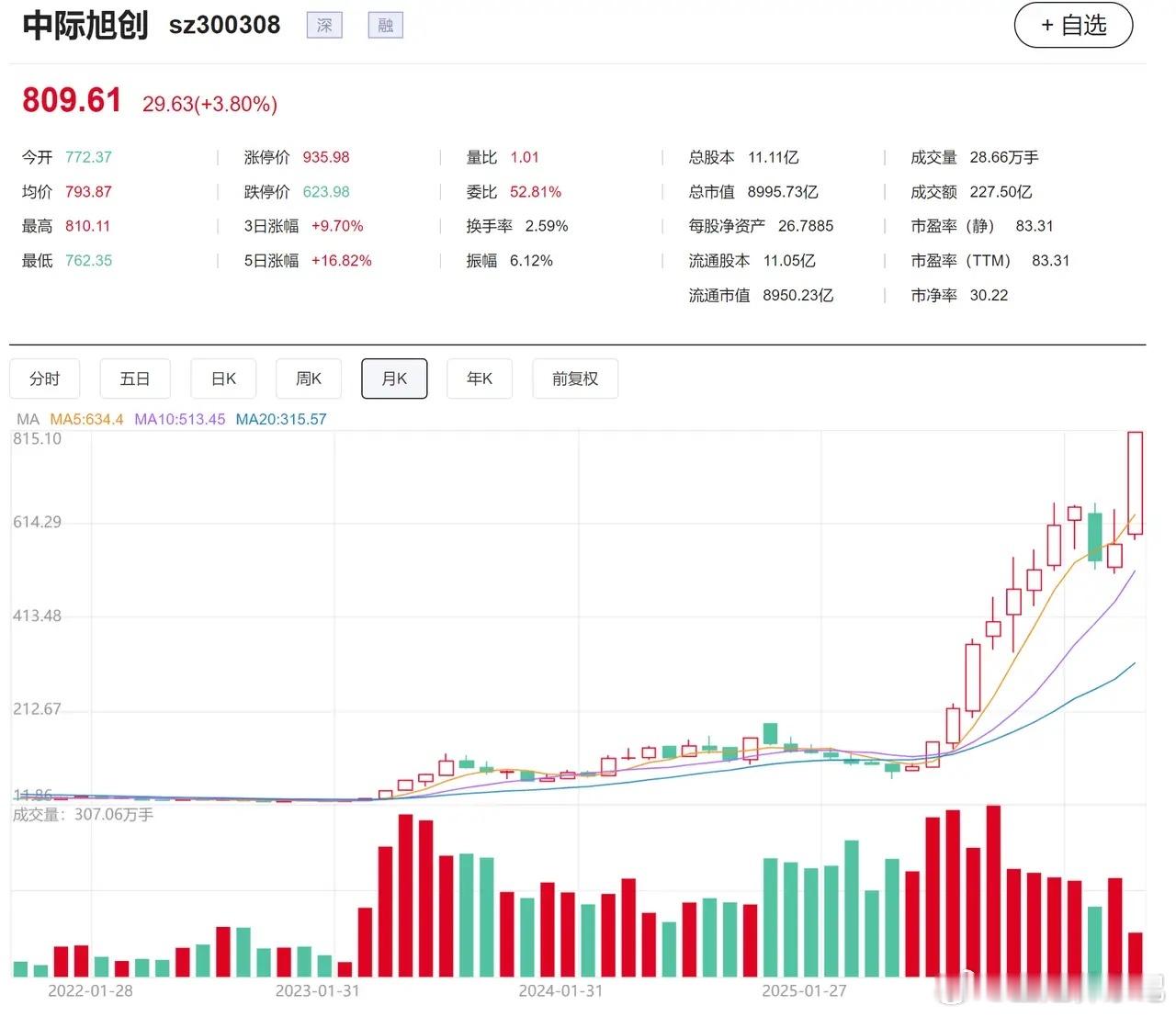Switch to 五日 chart tab

click(135, 379)
